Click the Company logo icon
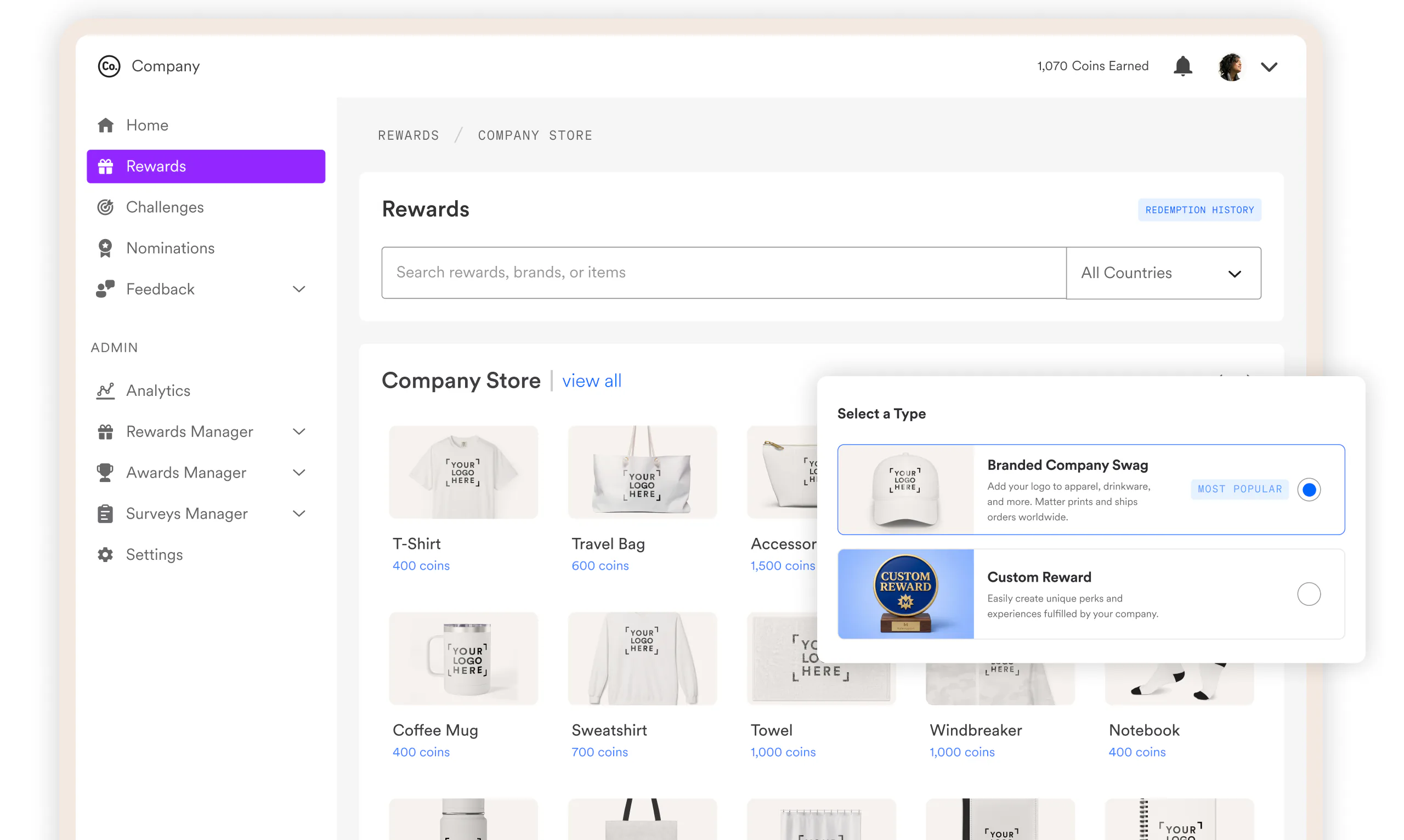Image resolution: width=1404 pixels, height=840 pixels. [x=109, y=66]
